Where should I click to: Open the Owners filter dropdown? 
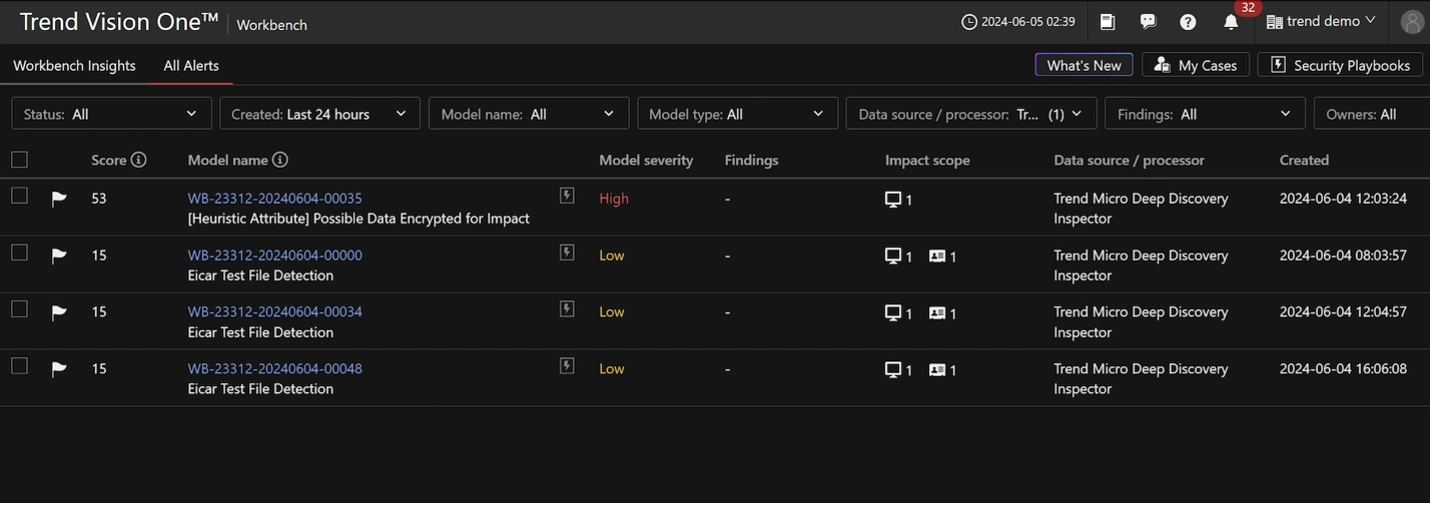pyautogui.click(x=1372, y=114)
